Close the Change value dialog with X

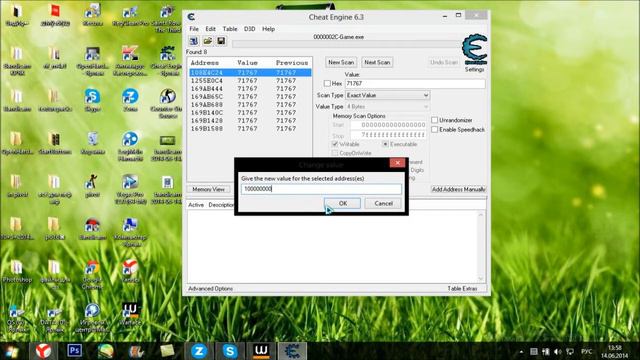397,163
